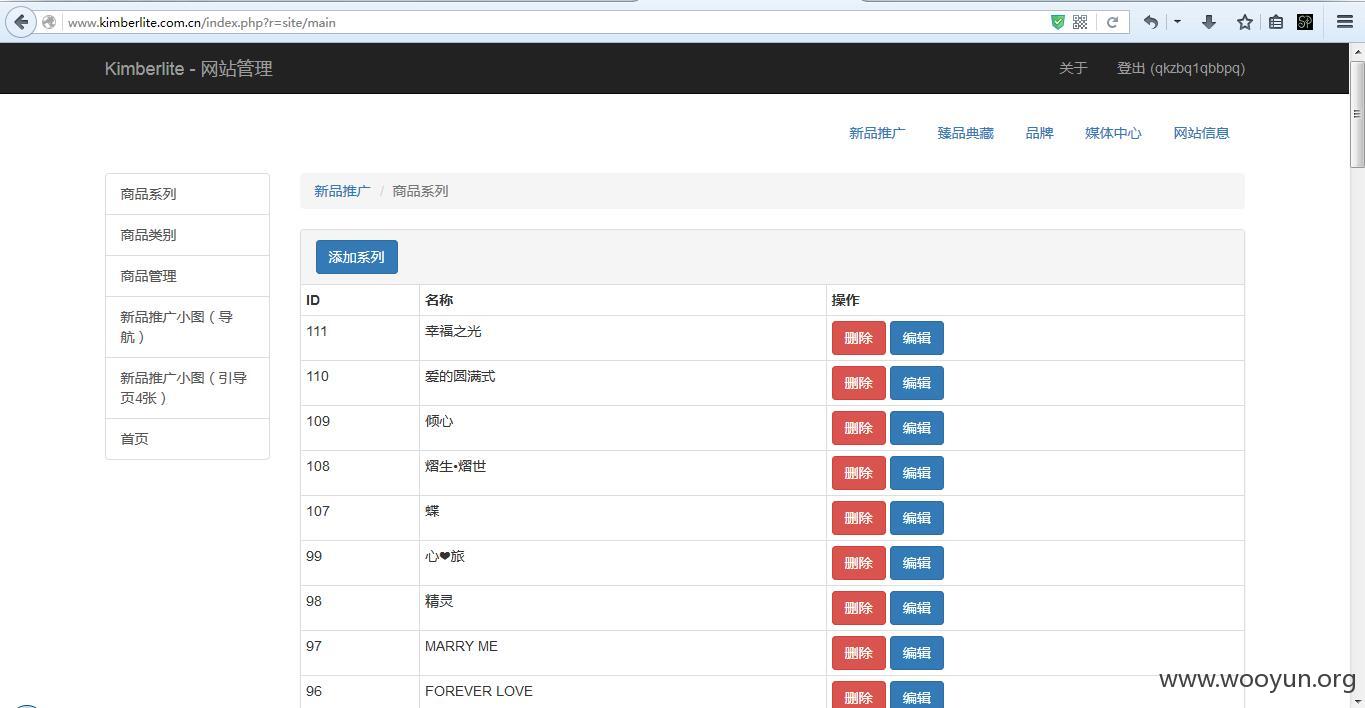Edit row 99 心❤旅

917,563
